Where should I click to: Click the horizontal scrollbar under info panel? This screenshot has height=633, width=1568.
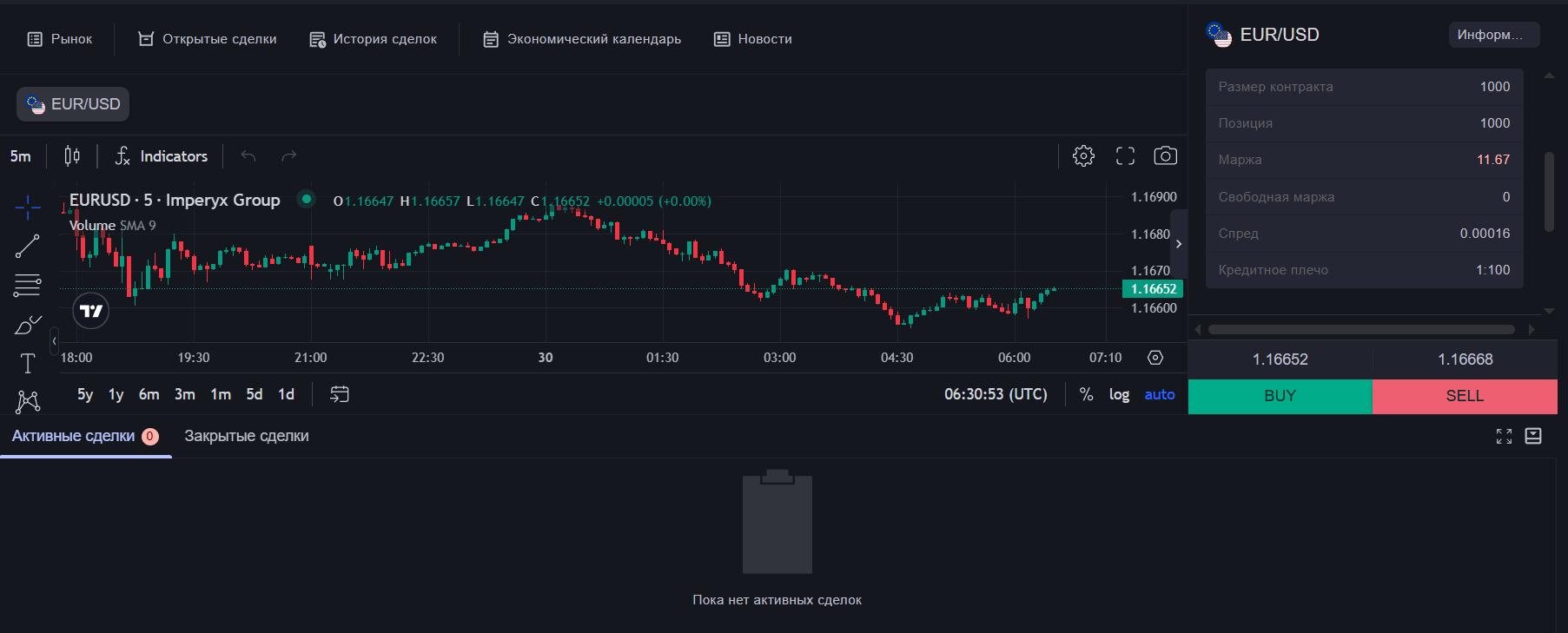tap(1360, 330)
